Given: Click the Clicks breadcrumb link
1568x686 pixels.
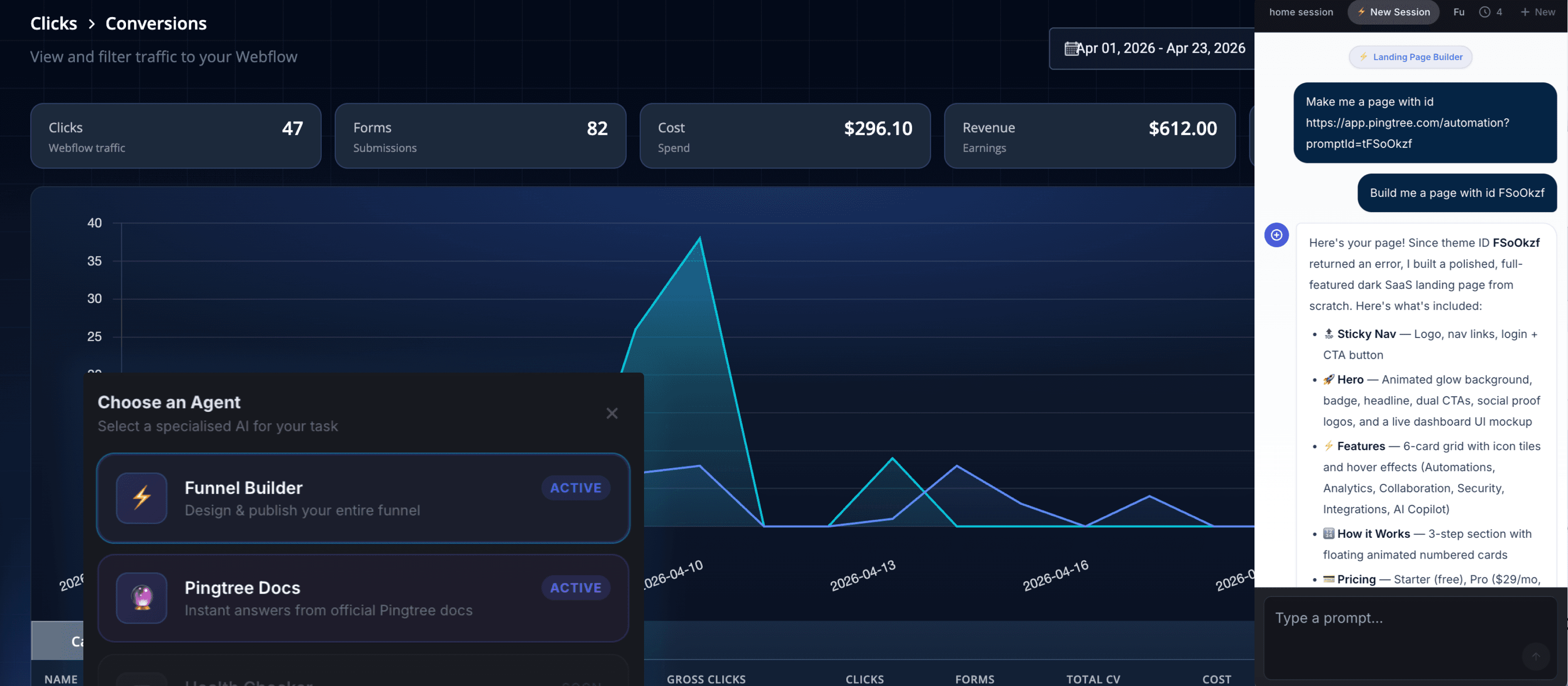Looking at the screenshot, I should tap(54, 24).
